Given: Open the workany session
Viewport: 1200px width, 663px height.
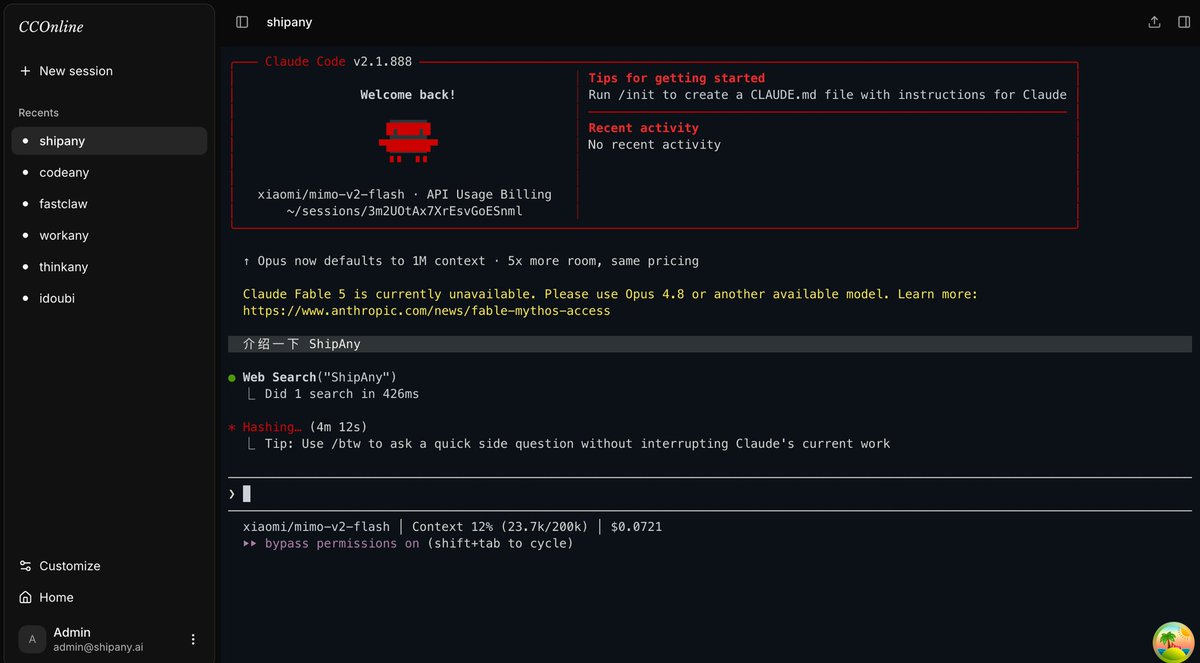Looking at the screenshot, I should (x=109, y=235).
